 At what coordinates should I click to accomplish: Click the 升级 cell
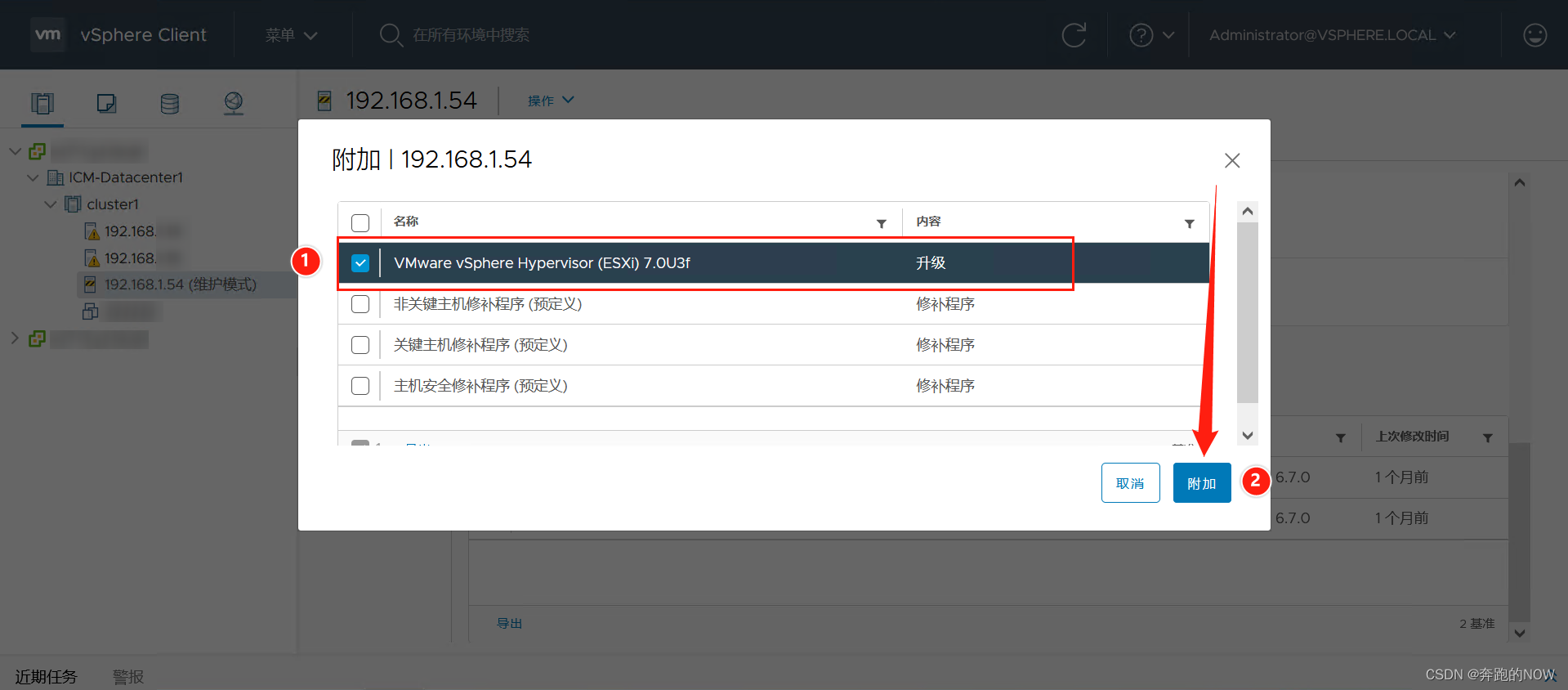click(931, 263)
